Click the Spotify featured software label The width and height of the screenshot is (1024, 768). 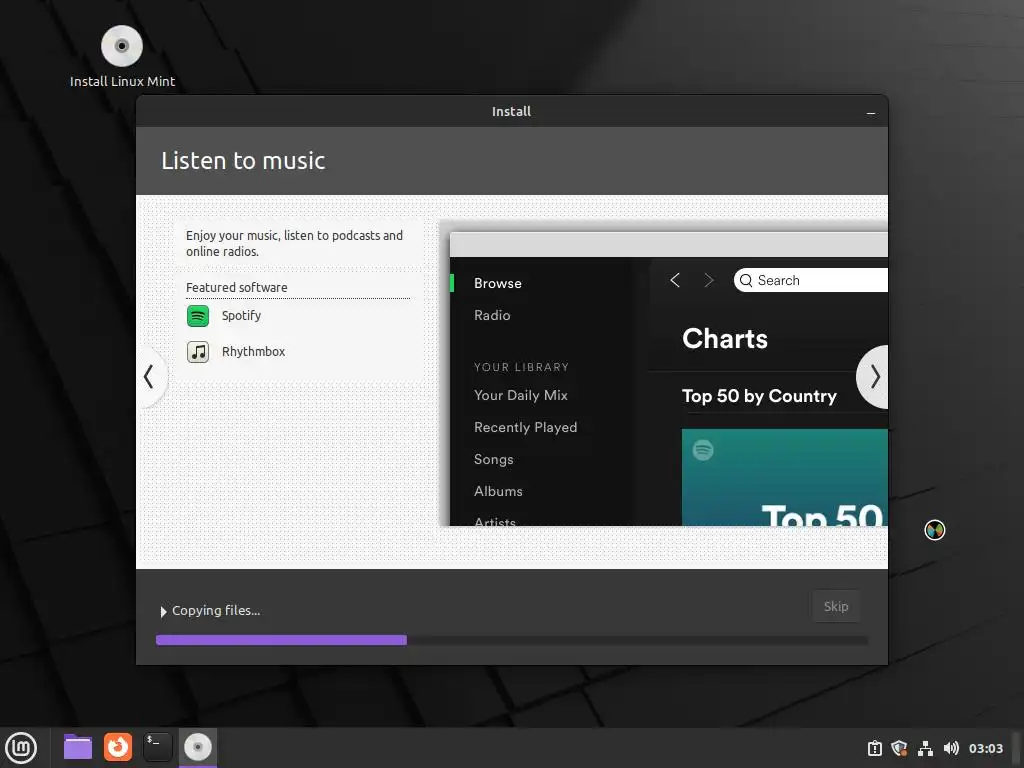pos(241,316)
